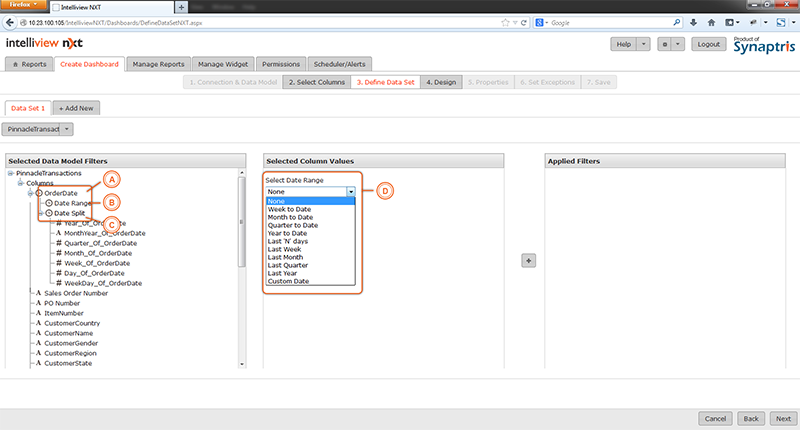The width and height of the screenshot is (800, 430).
Task: Click the plus button to add the filter
Action: coord(528,260)
